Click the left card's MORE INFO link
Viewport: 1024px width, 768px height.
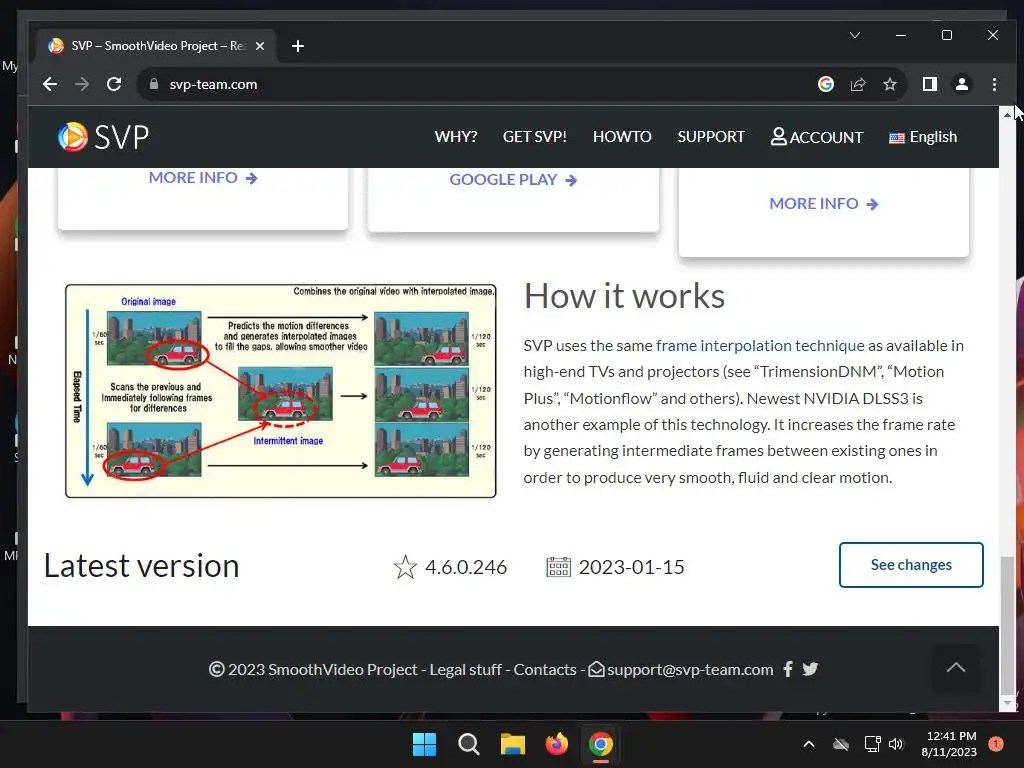pyautogui.click(x=203, y=178)
